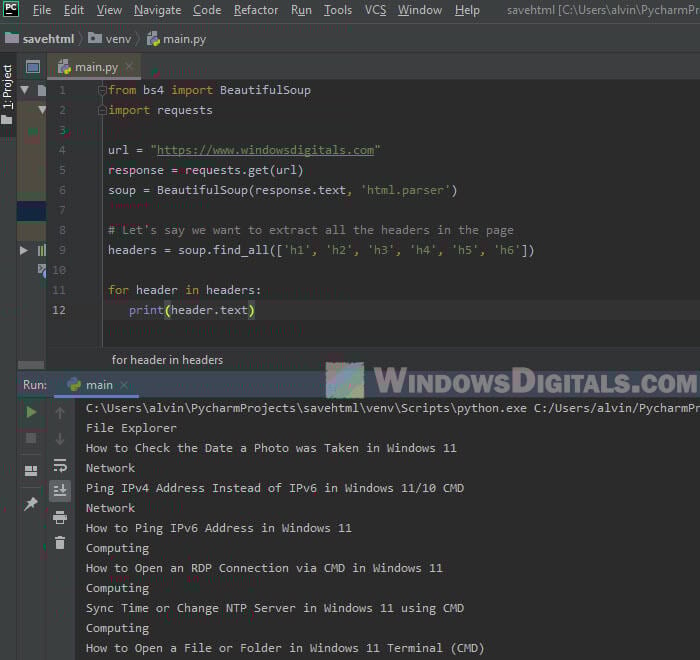
Task: Toggle Scroll to End in Run console
Action: tap(60, 491)
